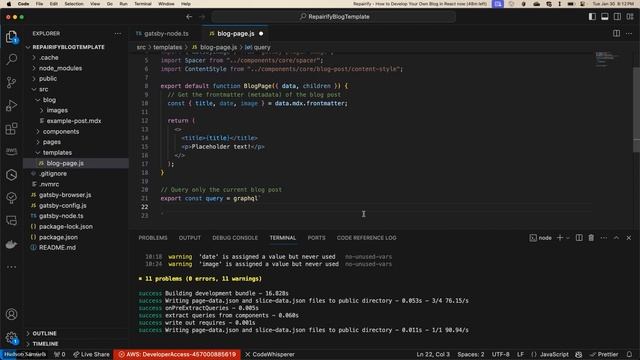
Task: Open the Selection menu in menu bar
Action: (x=74, y=4)
